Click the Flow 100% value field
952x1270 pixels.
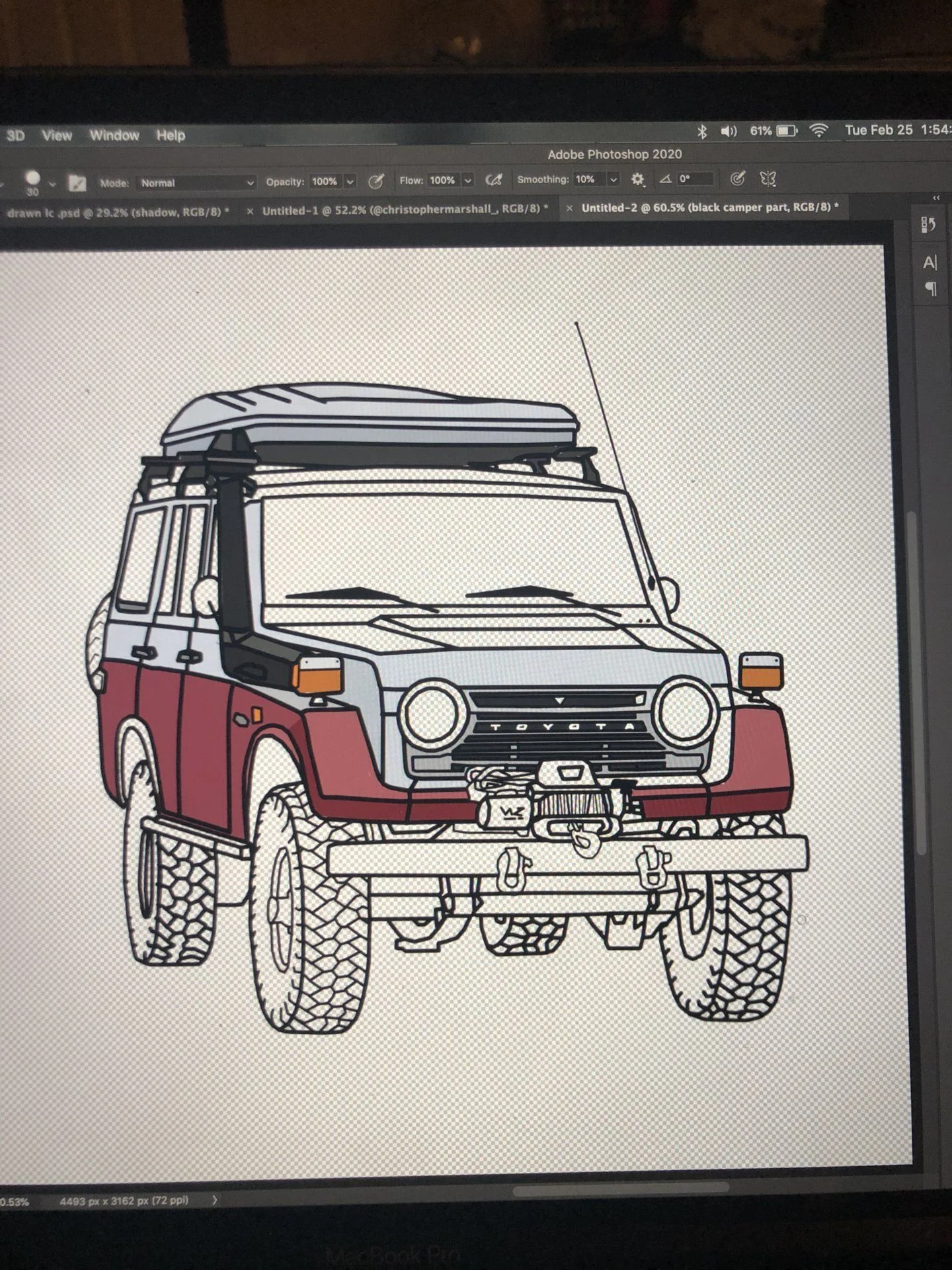(x=442, y=180)
